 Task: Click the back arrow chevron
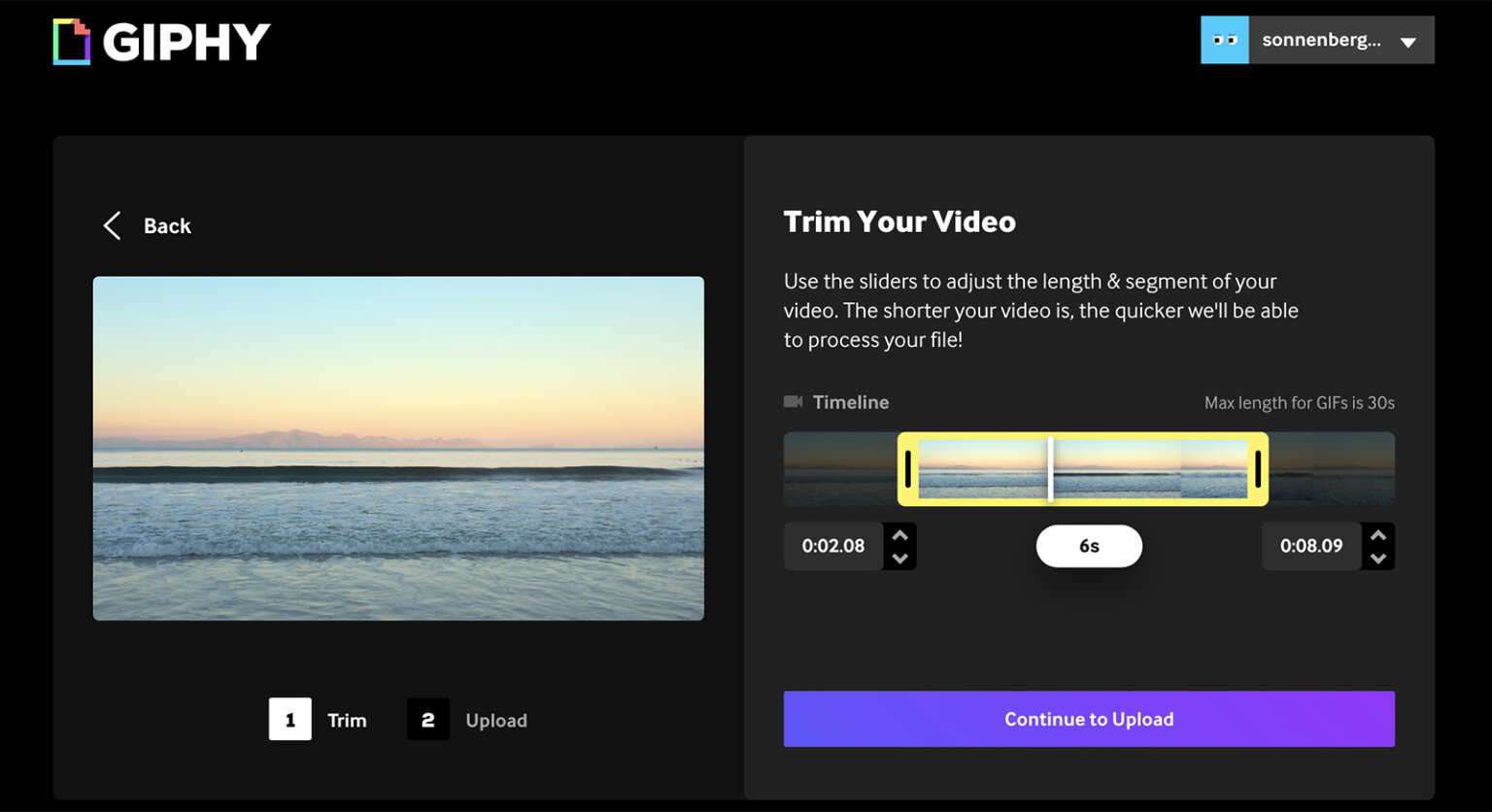112,225
